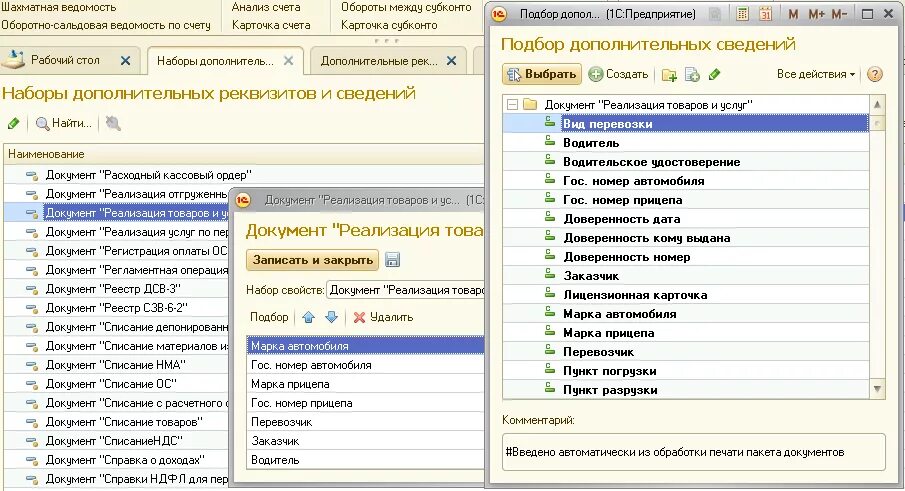Select Документ "Списание товаров" row
The width and height of the screenshot is (905, 491).
[116, 422]
